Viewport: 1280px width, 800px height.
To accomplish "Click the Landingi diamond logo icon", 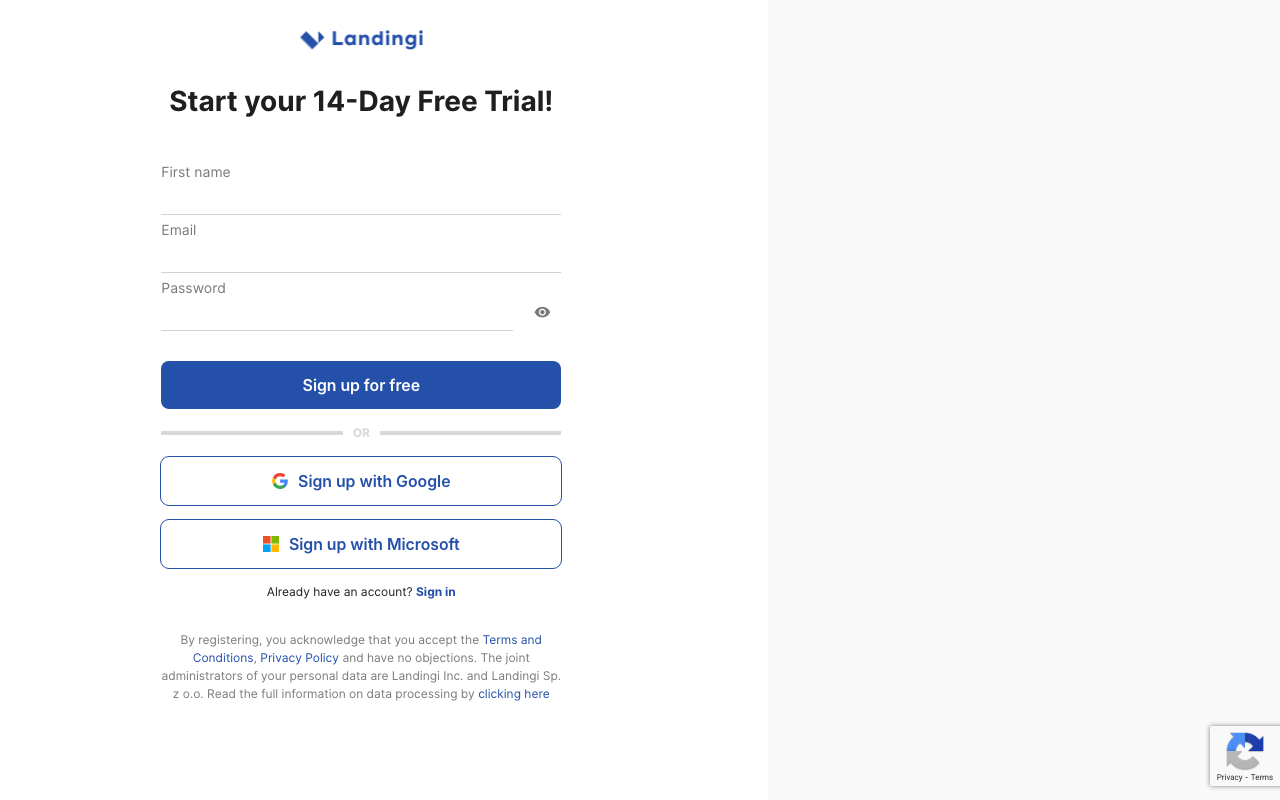I will (x=312, y=40).
